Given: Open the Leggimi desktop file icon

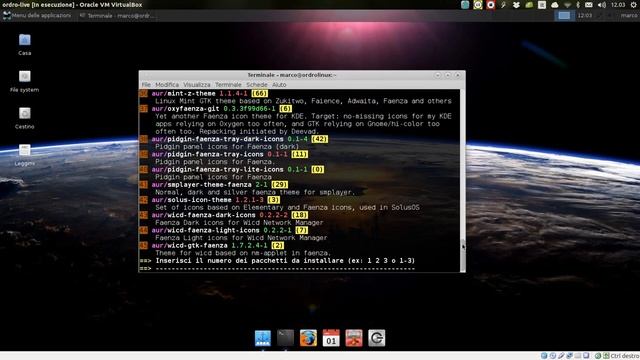Looking at the screenshot, I should pos(24,154).
